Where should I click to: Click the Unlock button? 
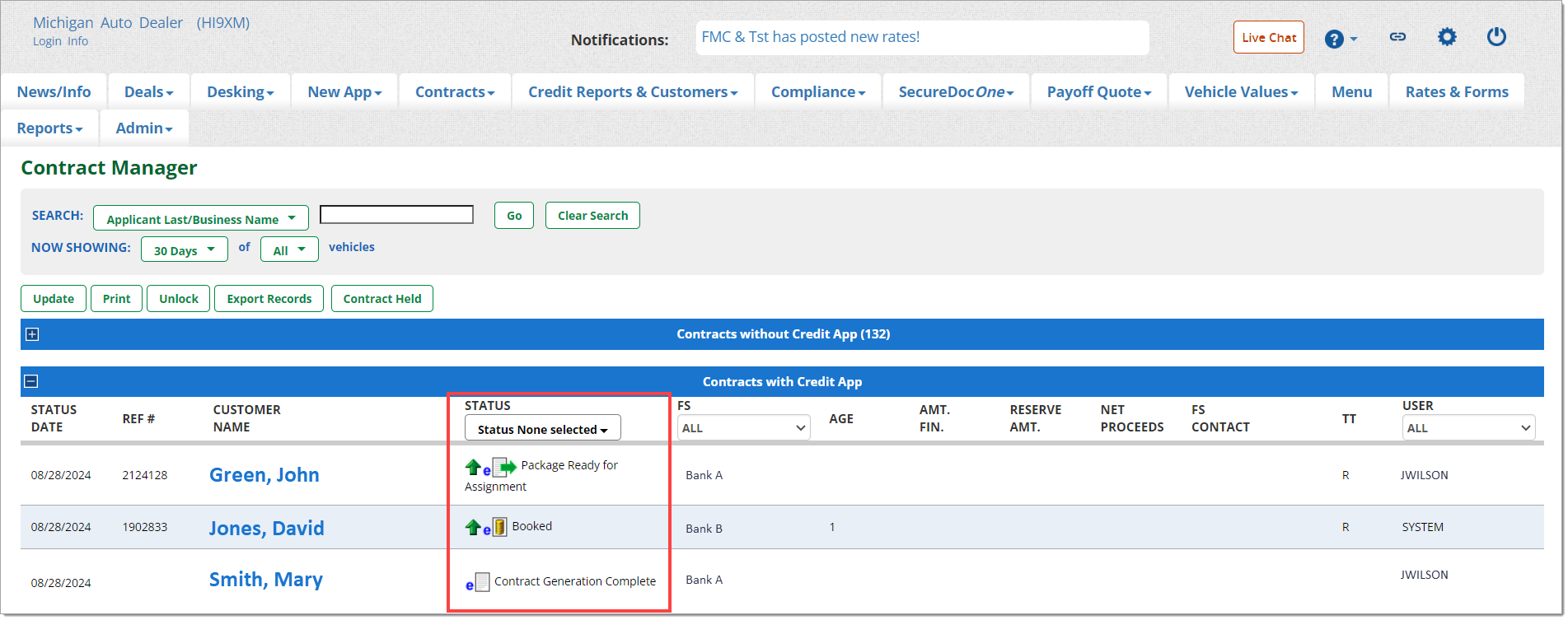tap(179, 299)
